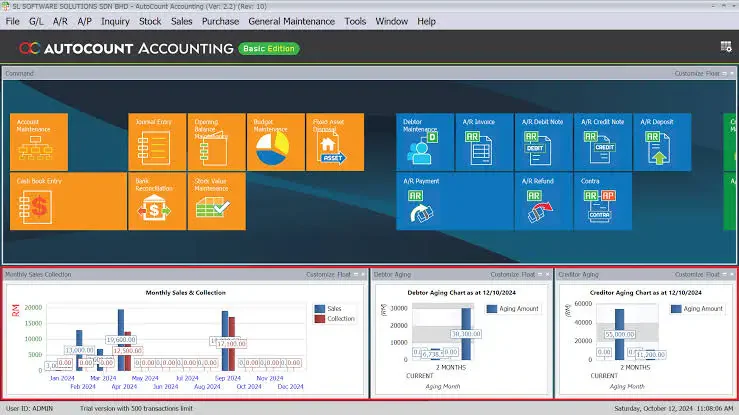Select the 11,200.00 creditor aging label
Viewport: 739px width, 415px height.
pyautogui.click(x=650, y=355)
